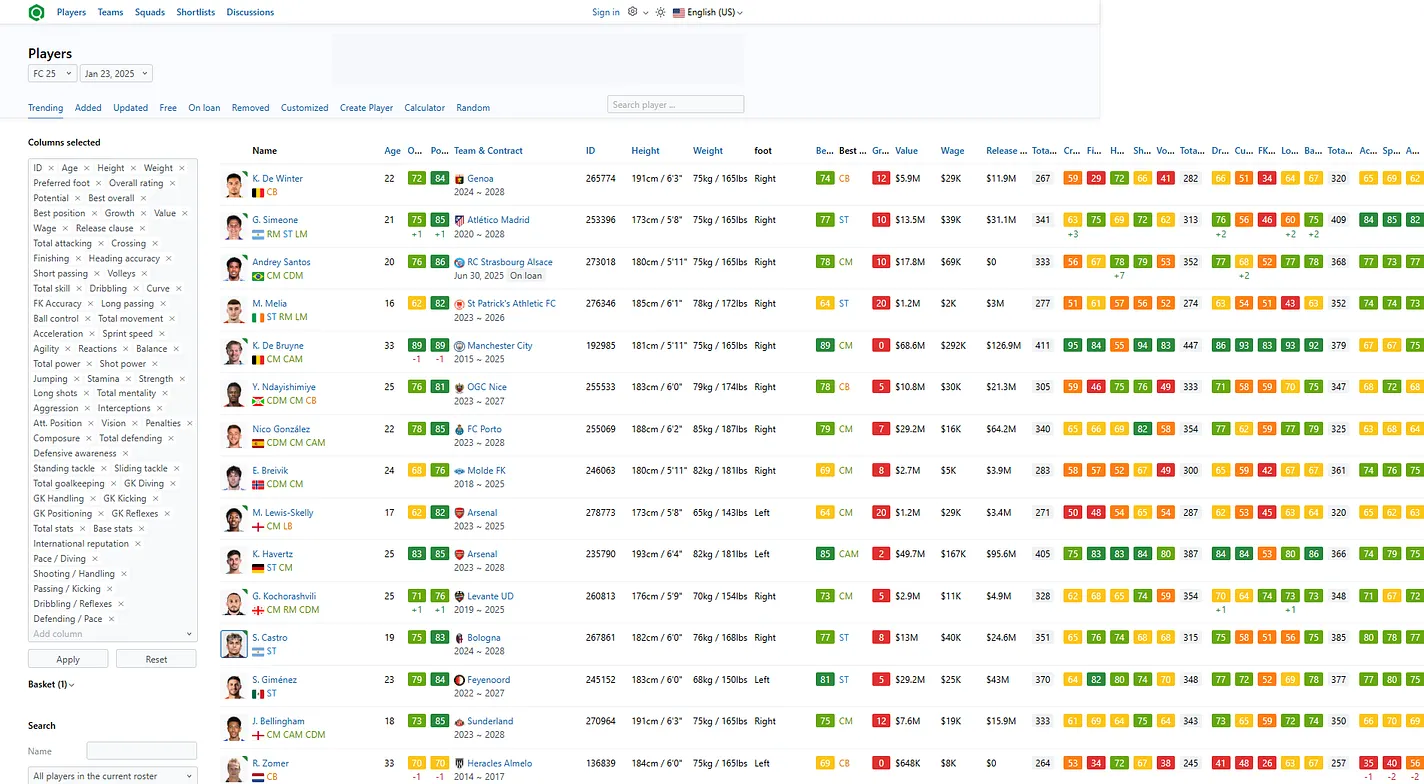Image resolution: width=1424 pixels, height=784 pixels.
Task: Go to Shortlists in top navigation
Action: pyautogui.click(x=196, y=12)
